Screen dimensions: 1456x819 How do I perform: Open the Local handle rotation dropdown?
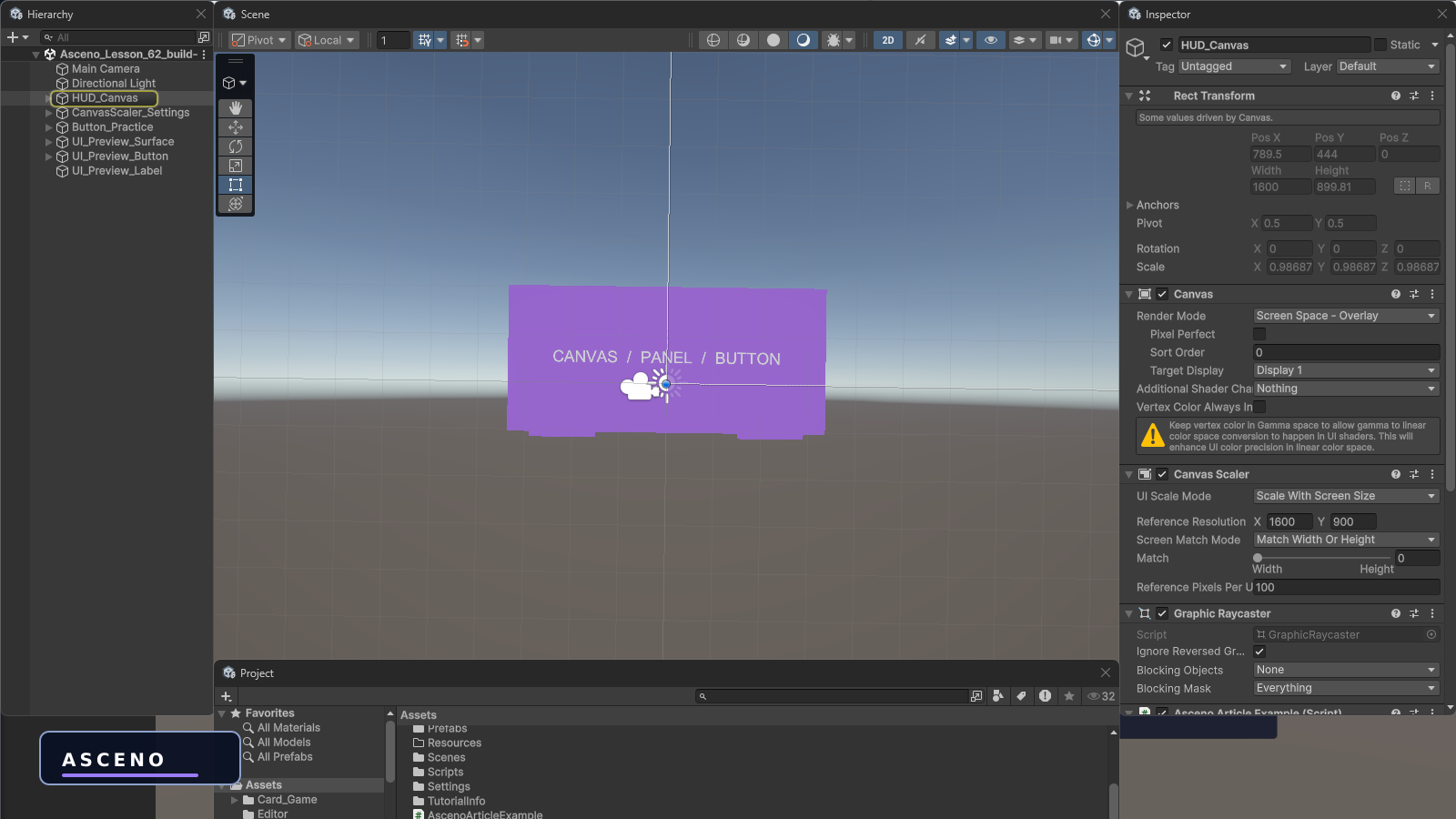(327, 40)
